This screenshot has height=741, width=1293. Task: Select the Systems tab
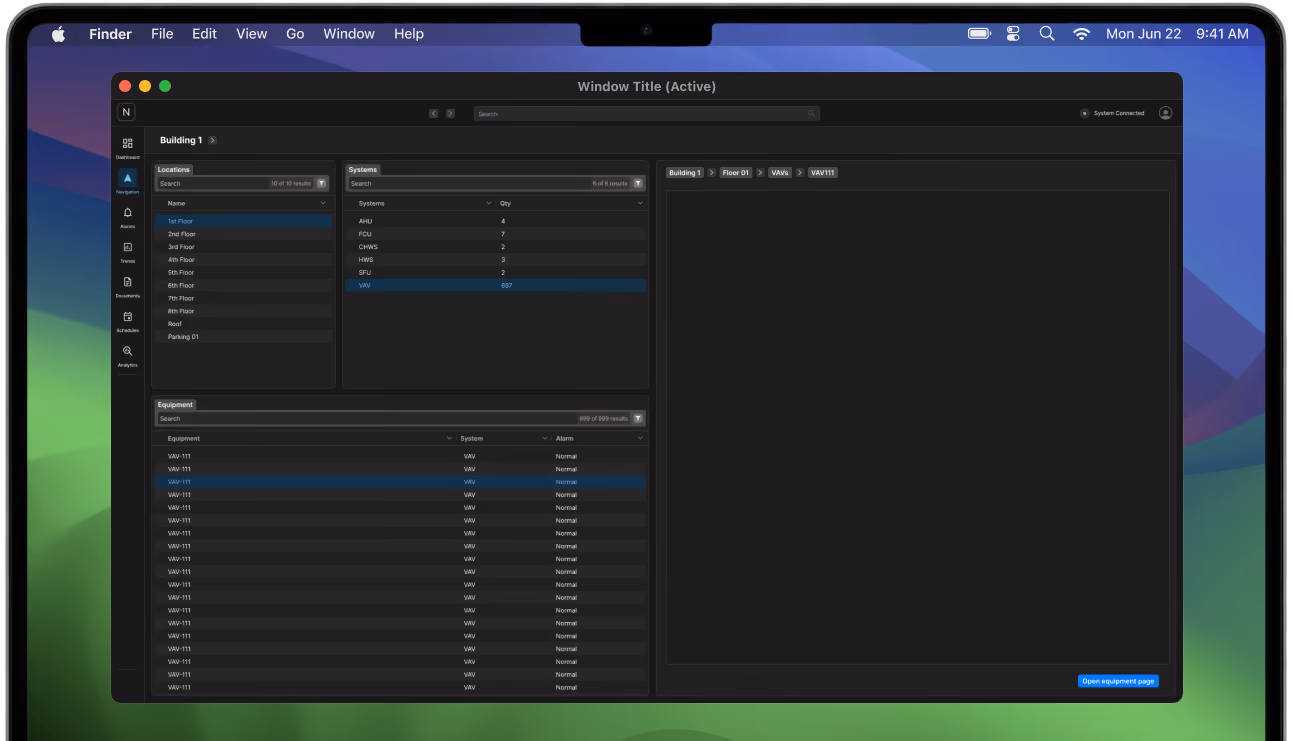[363, 169]
